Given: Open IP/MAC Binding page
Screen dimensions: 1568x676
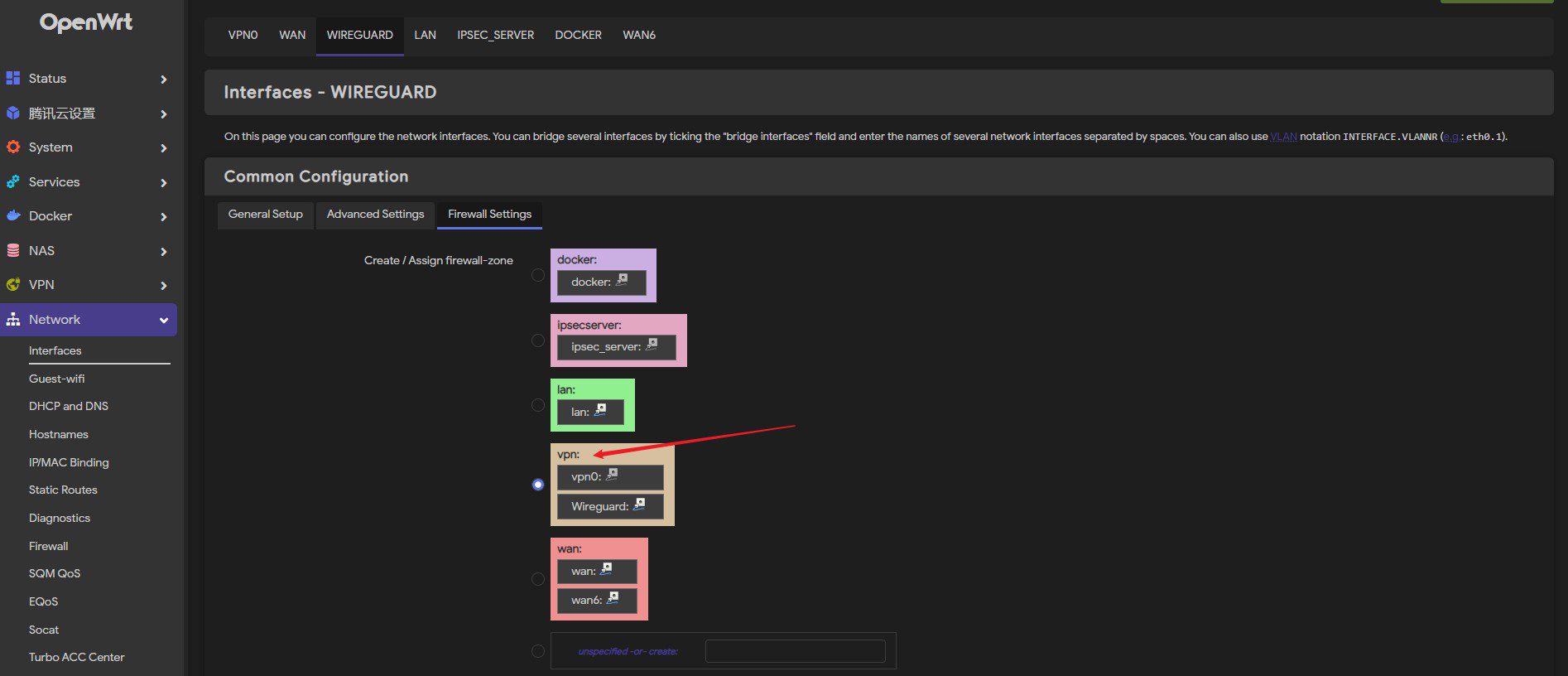Looking at the screenshot, I should coord(69,462).
